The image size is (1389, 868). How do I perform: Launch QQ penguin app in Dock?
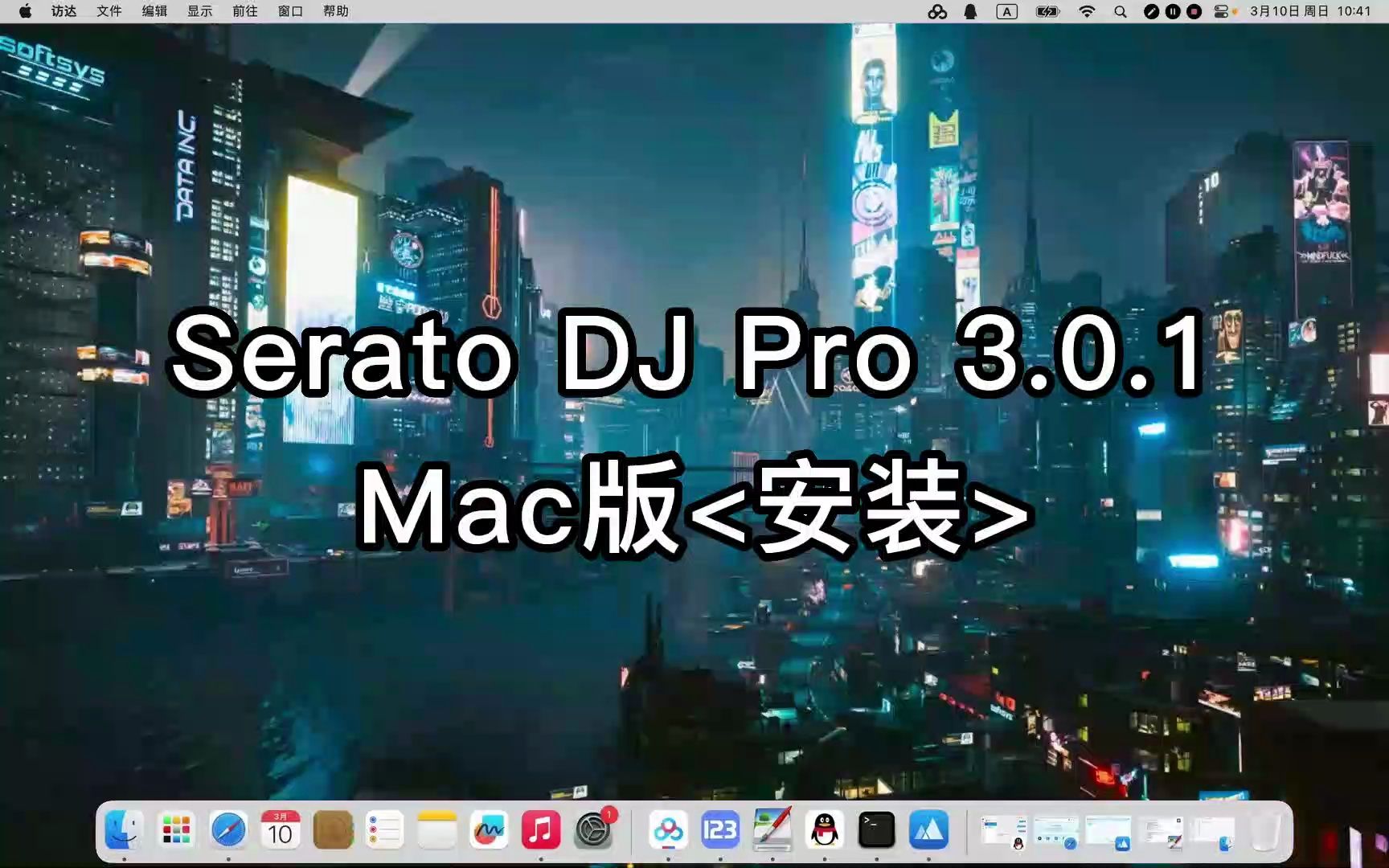click(825, 829)
